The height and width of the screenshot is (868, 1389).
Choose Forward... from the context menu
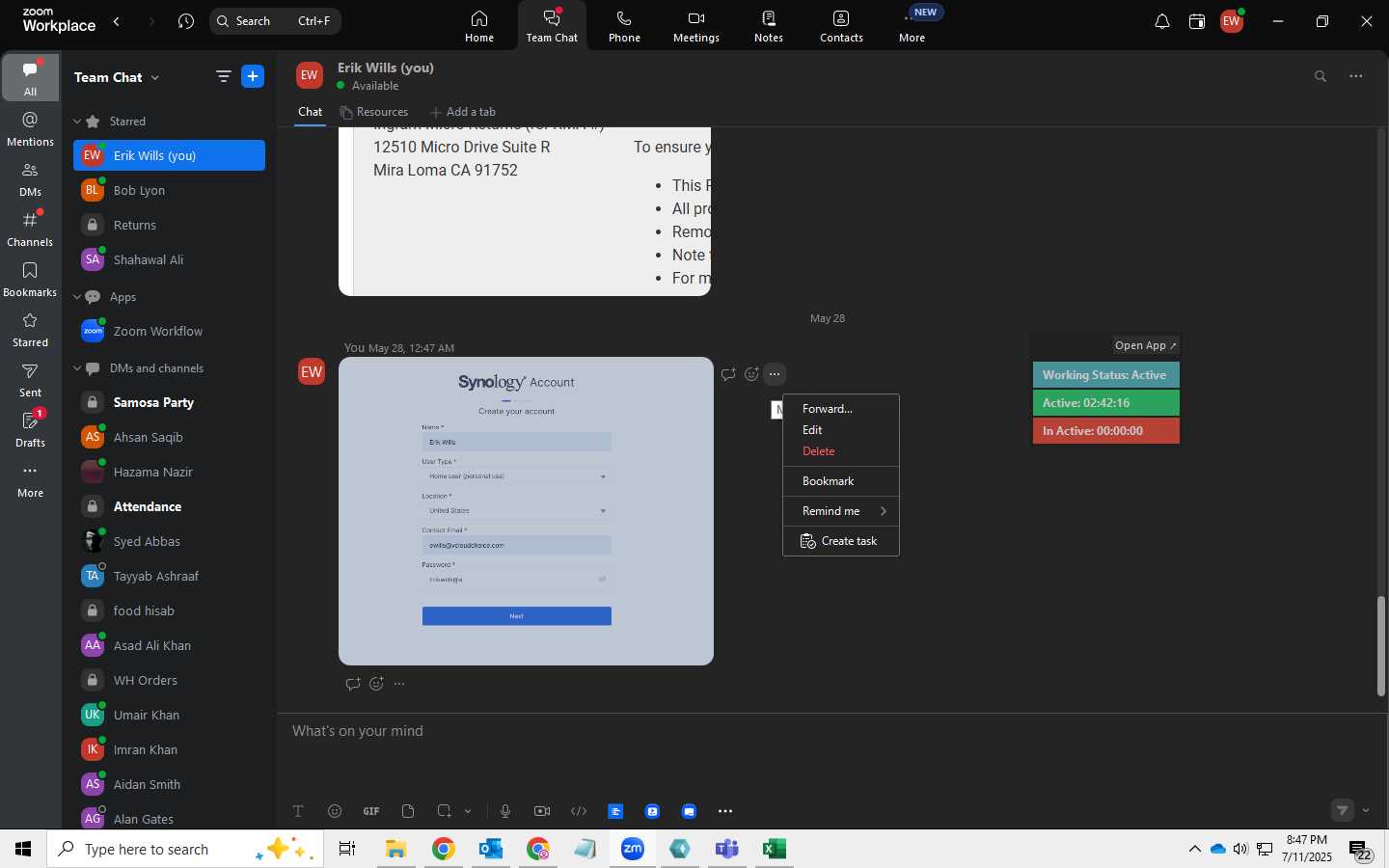point(840,409)
